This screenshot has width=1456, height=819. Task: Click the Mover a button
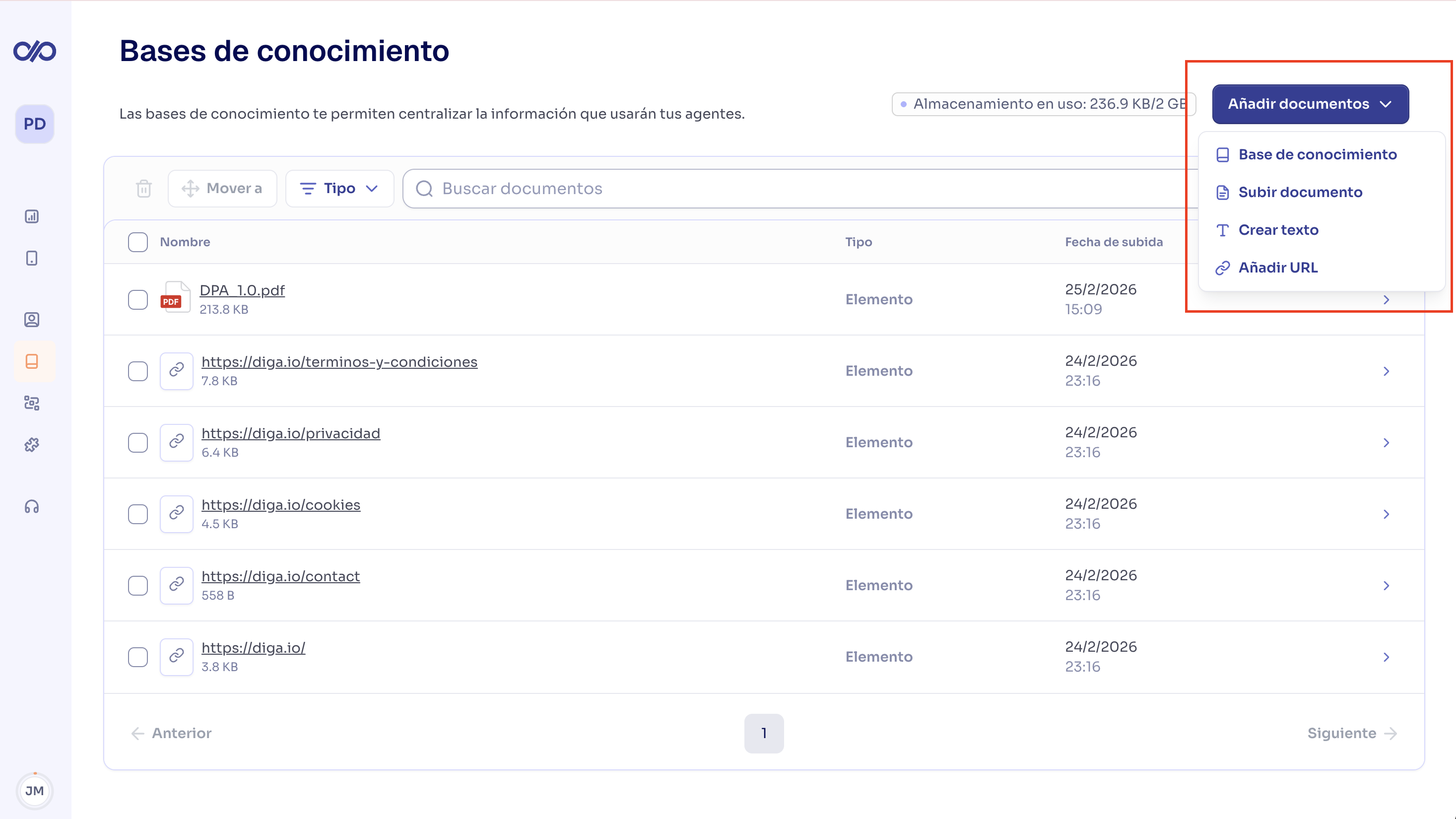tap(222, 189)
